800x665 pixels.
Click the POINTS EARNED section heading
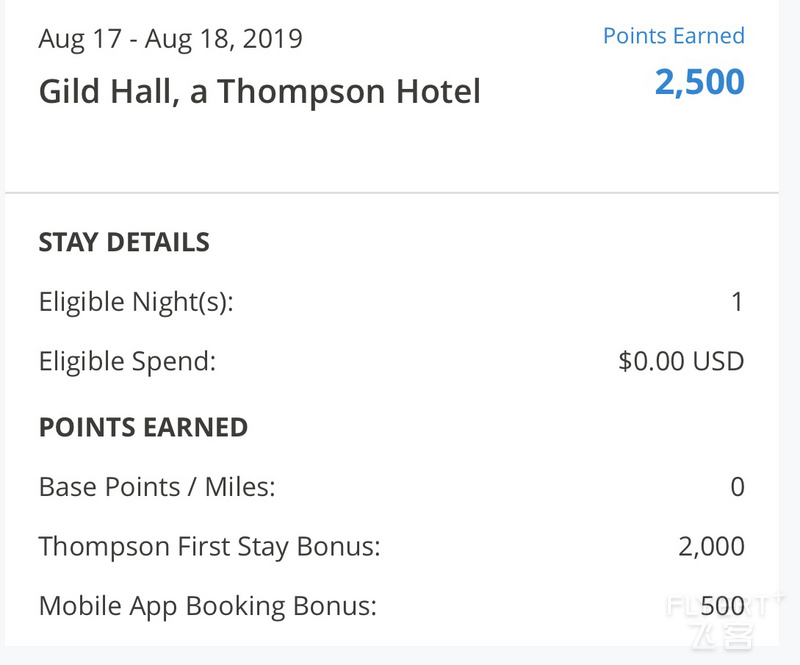coord(143,427)
